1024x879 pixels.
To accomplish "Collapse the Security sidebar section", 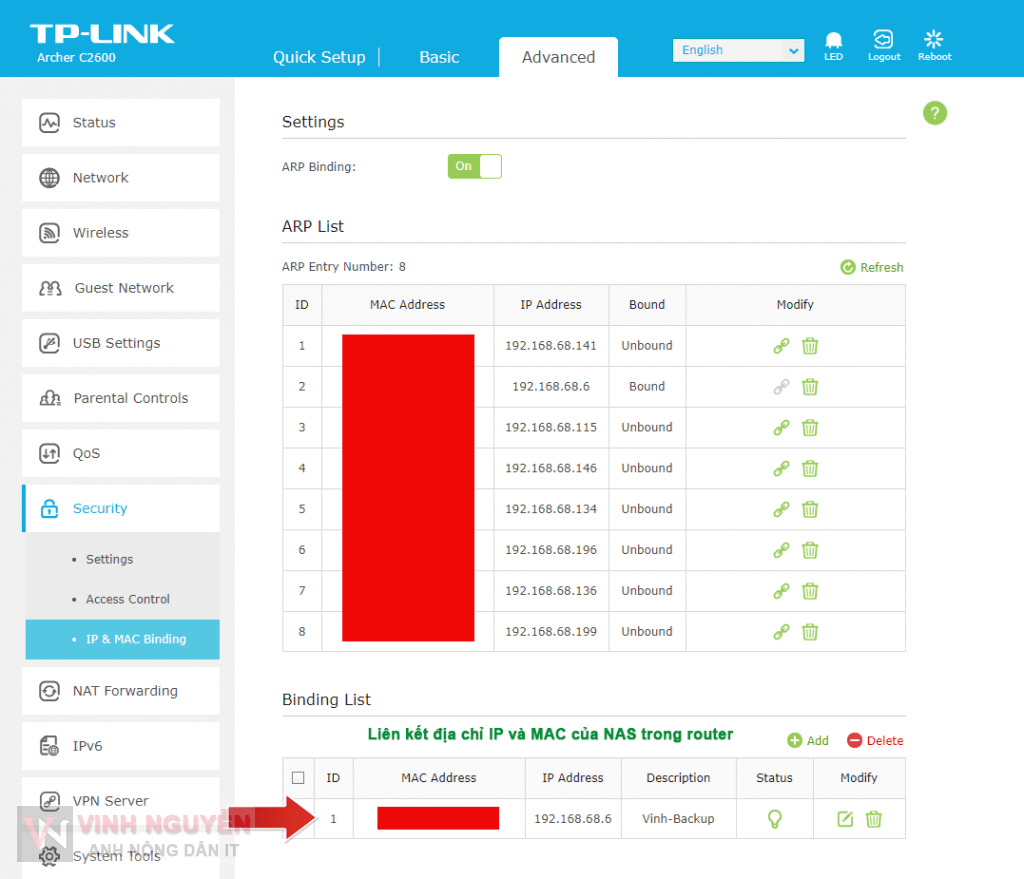I will click(x=120, y=509).
